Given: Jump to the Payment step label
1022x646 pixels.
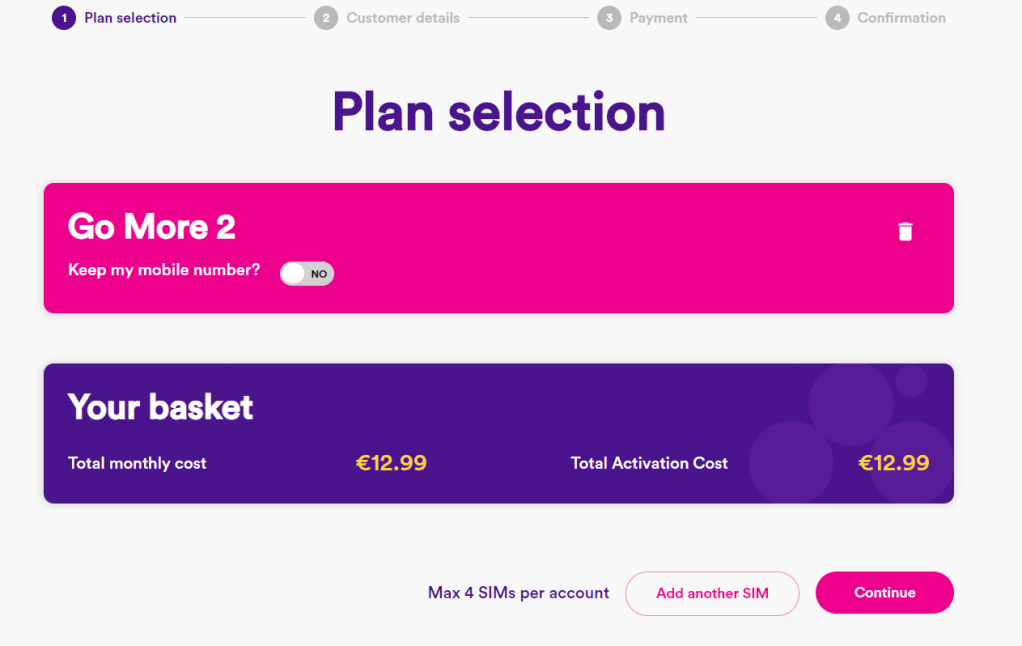Looking at the screenshot, I should click(x=658, y=18).
